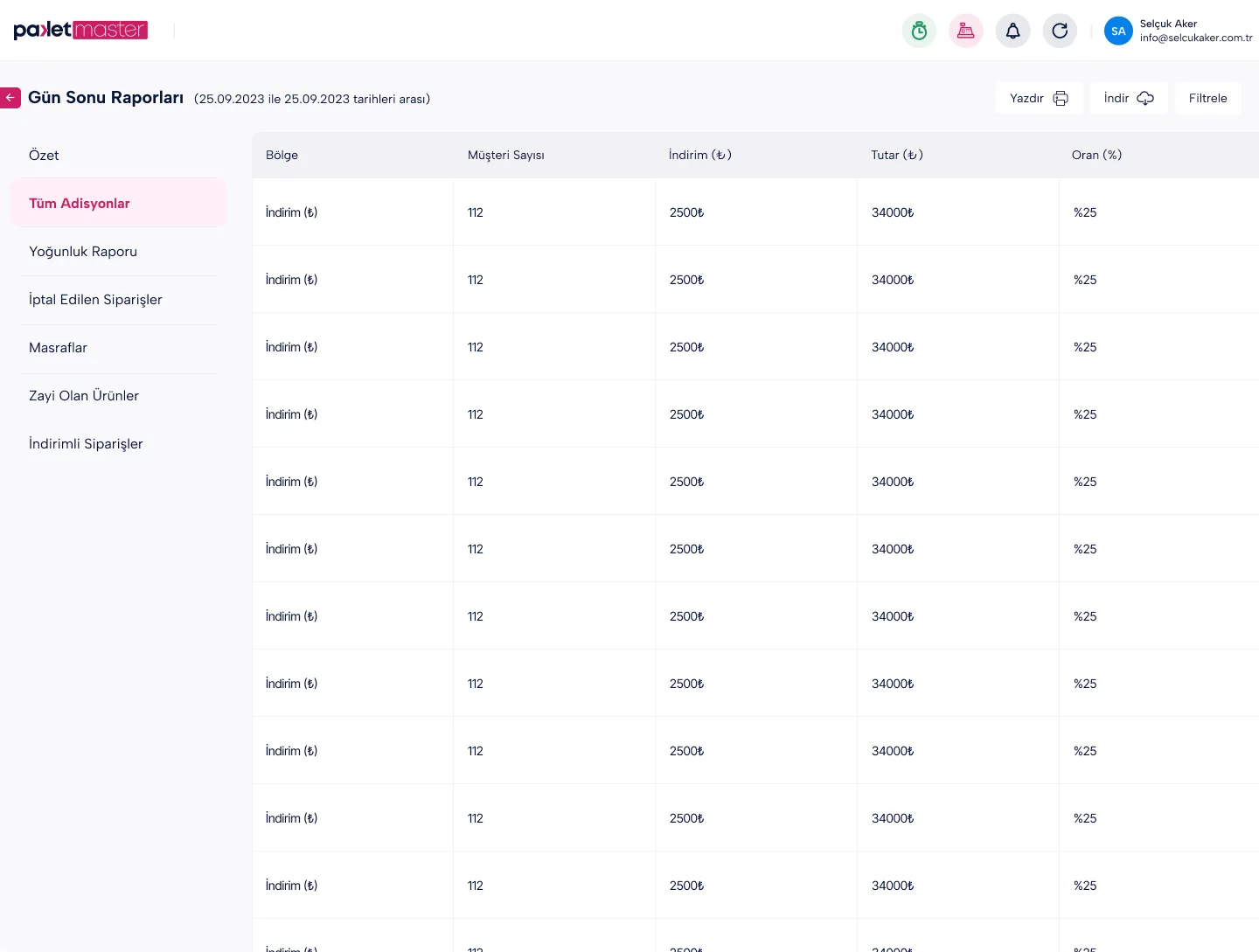Image resolution: width=1259 pixels, height=952 pixels.
Task: Open Zayi Olan Ürünler report
Action: click(x=118, y=395)
